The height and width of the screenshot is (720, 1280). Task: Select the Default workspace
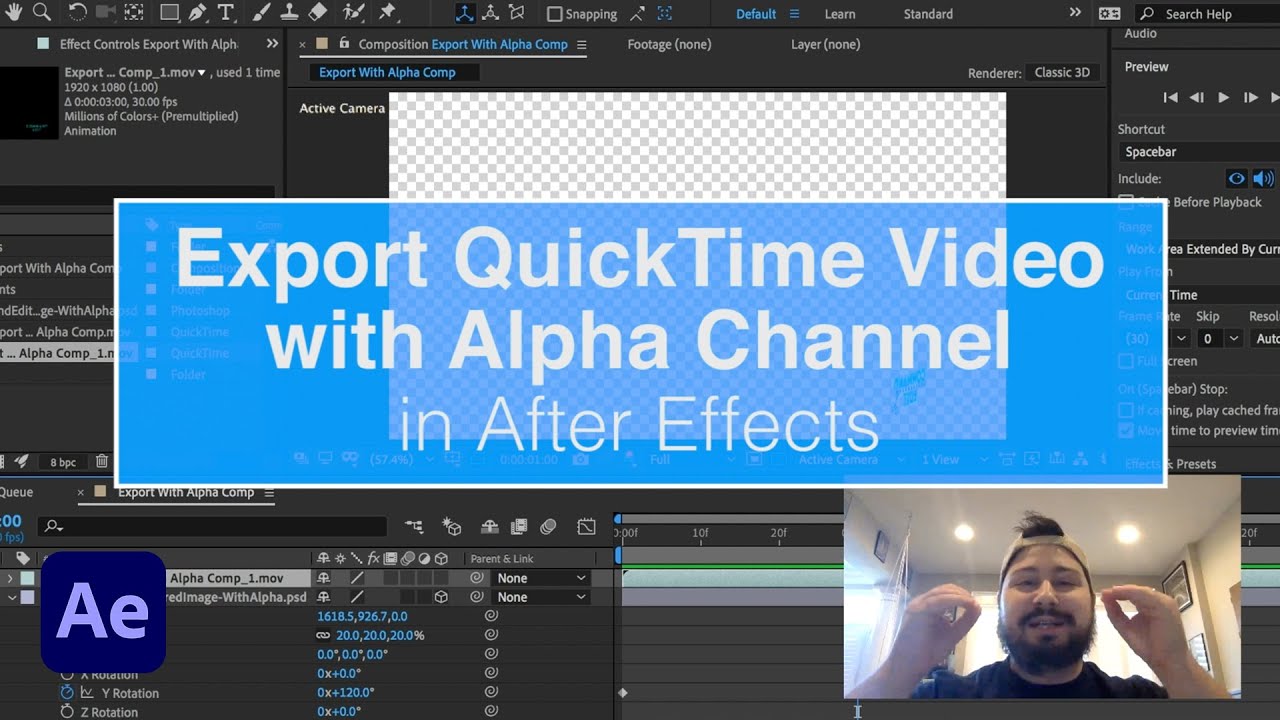(756, 14)
